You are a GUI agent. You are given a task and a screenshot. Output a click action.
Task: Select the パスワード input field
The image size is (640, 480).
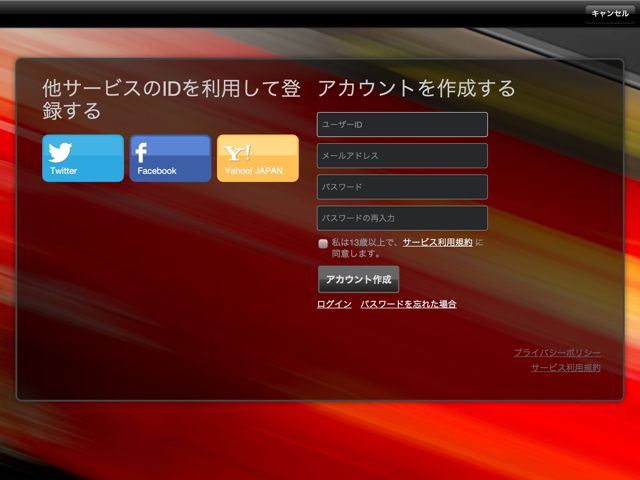[x=402, y=187]
